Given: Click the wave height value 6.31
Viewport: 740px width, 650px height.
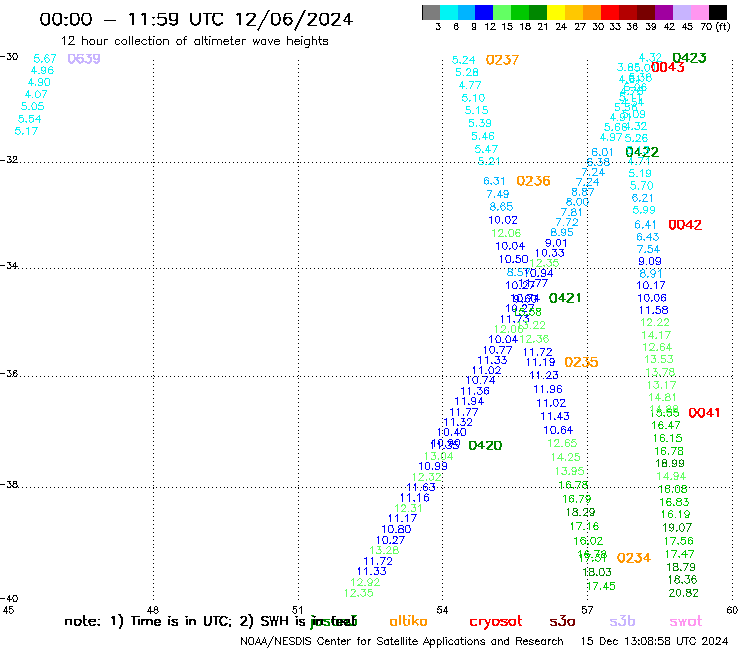Looking at the screenshot, I should pyautogui.click(x=494, y=181).
